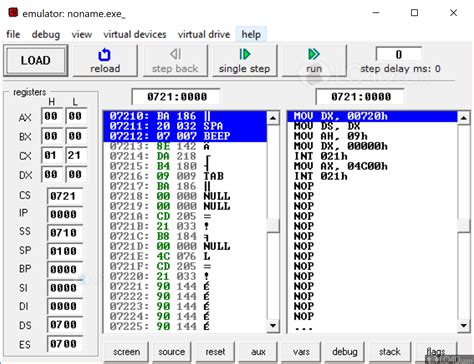Maximize the emulator window
Screen dimensions: 474x364
click(414, 13)
